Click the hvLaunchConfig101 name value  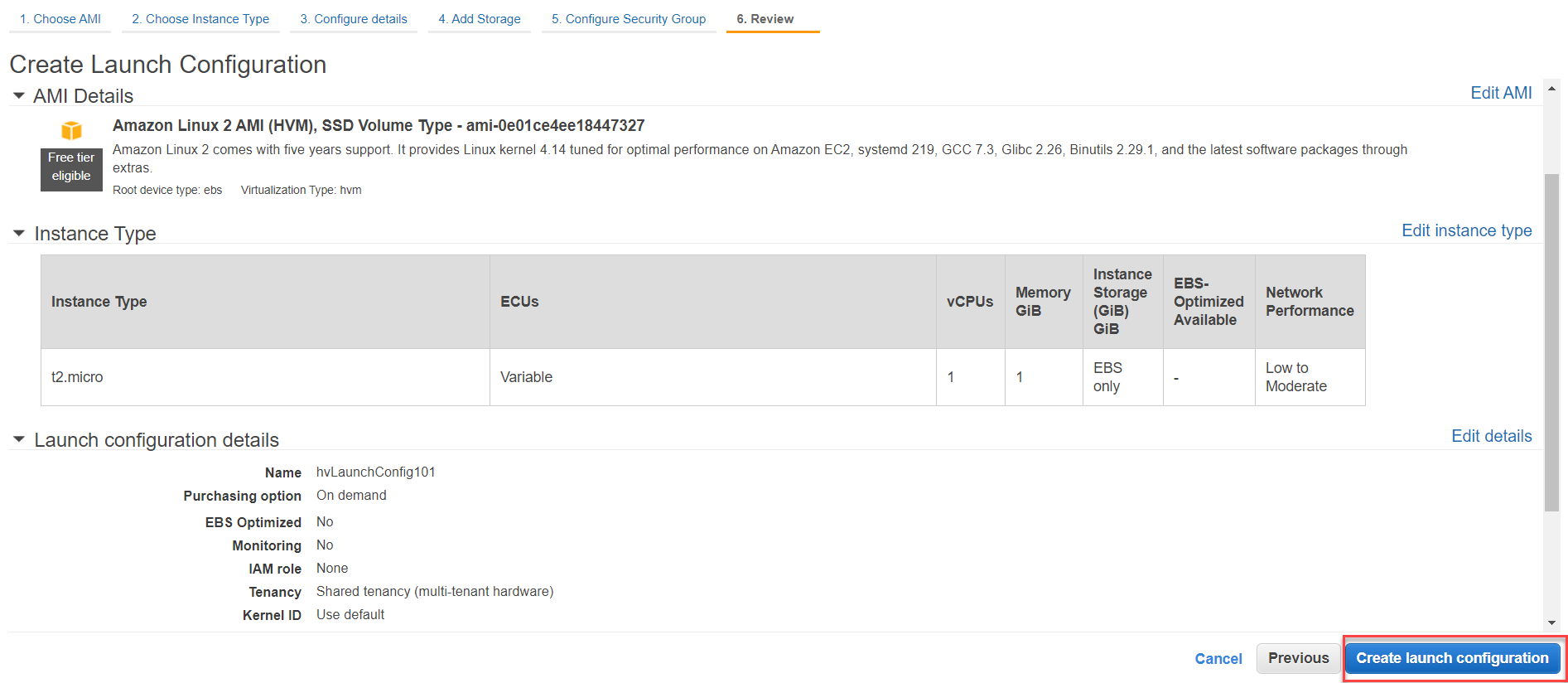coord(375,472)
